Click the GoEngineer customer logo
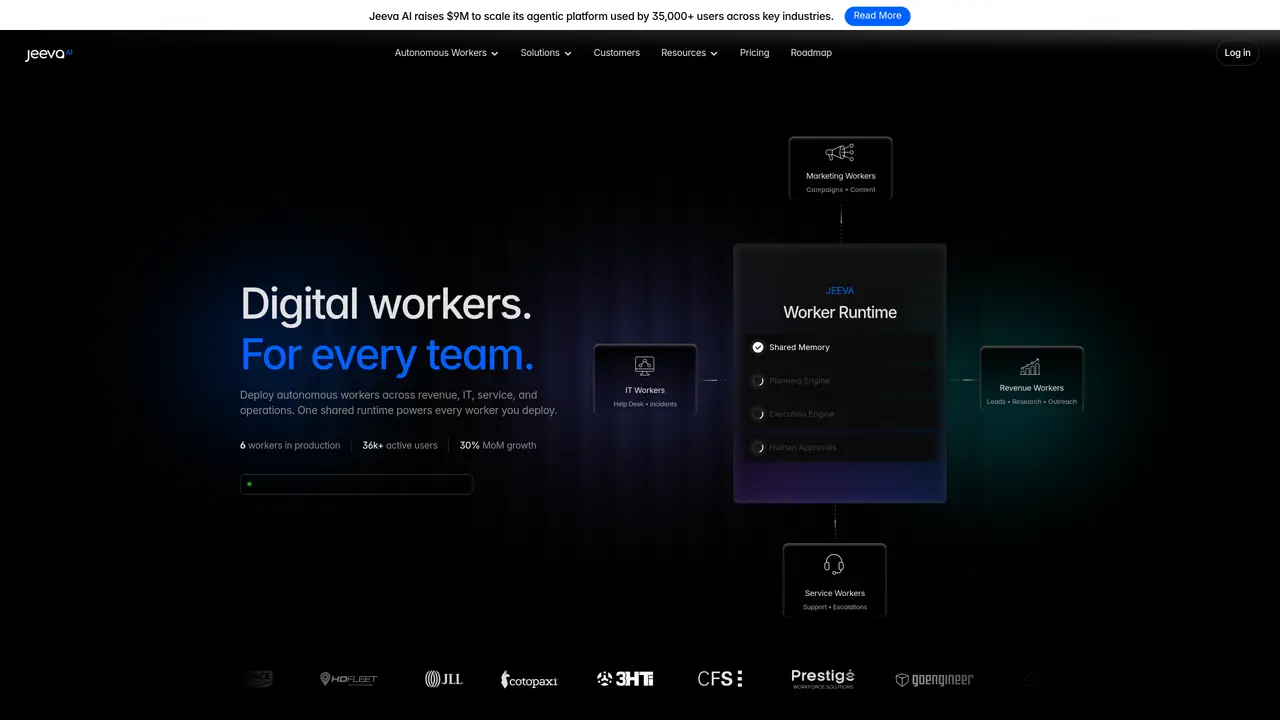1280x720 pixels. (934, 680)
